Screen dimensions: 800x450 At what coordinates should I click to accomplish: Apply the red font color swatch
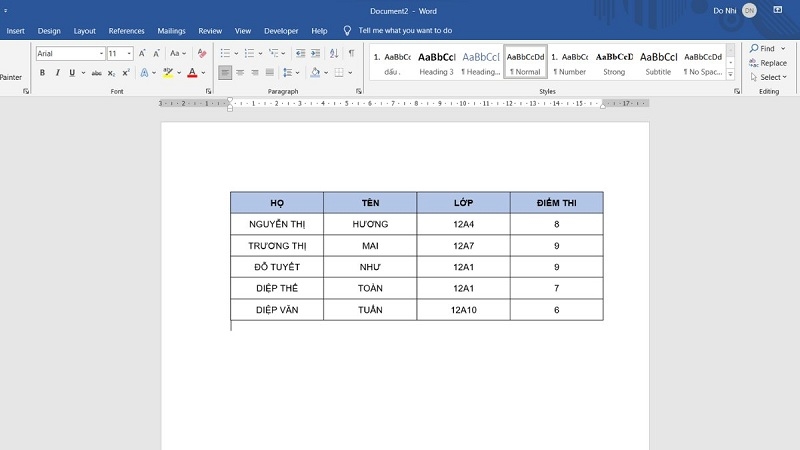[x=191, y=73]
